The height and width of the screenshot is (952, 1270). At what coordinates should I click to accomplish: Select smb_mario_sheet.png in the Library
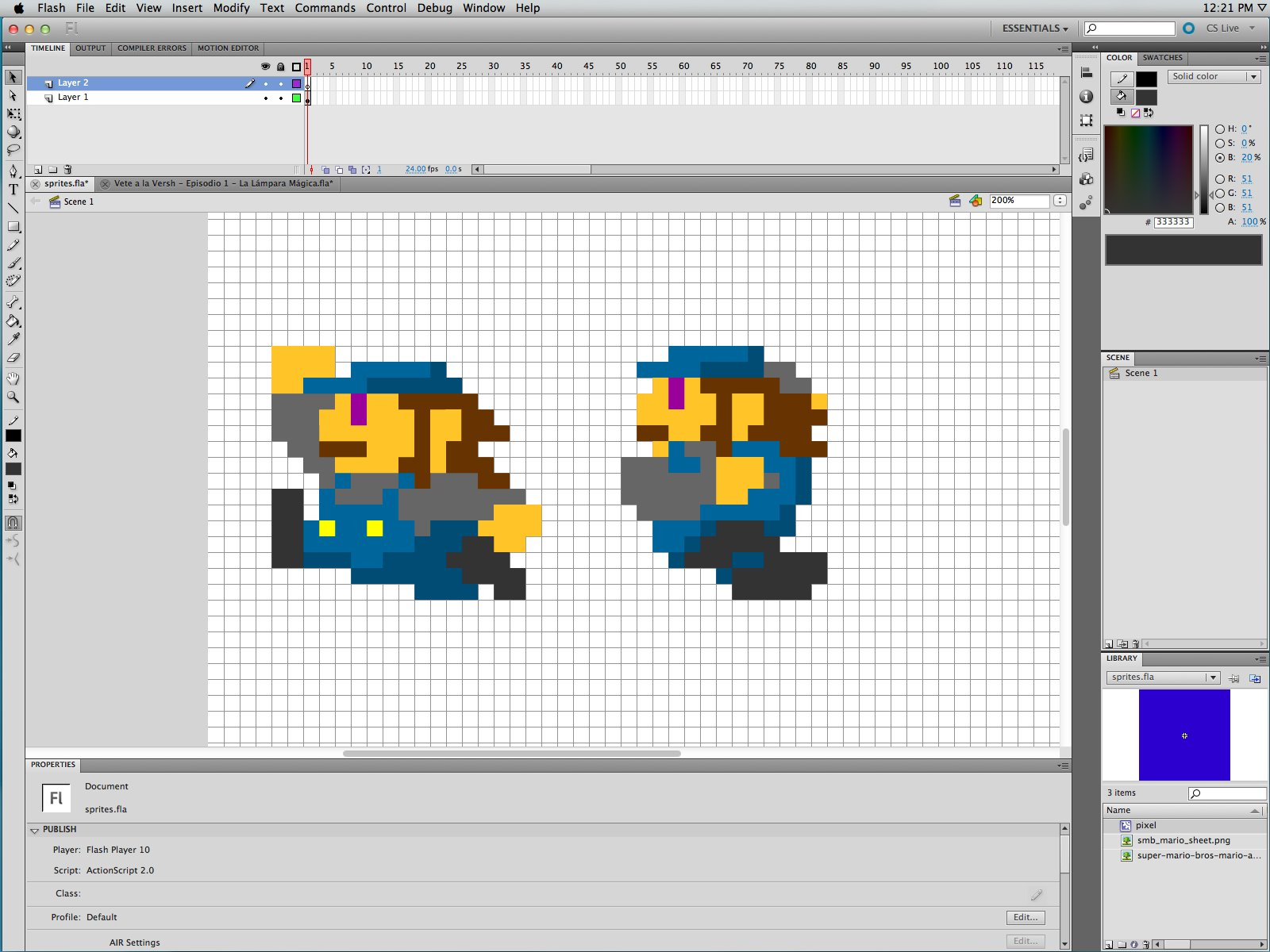pos(1183,840)
